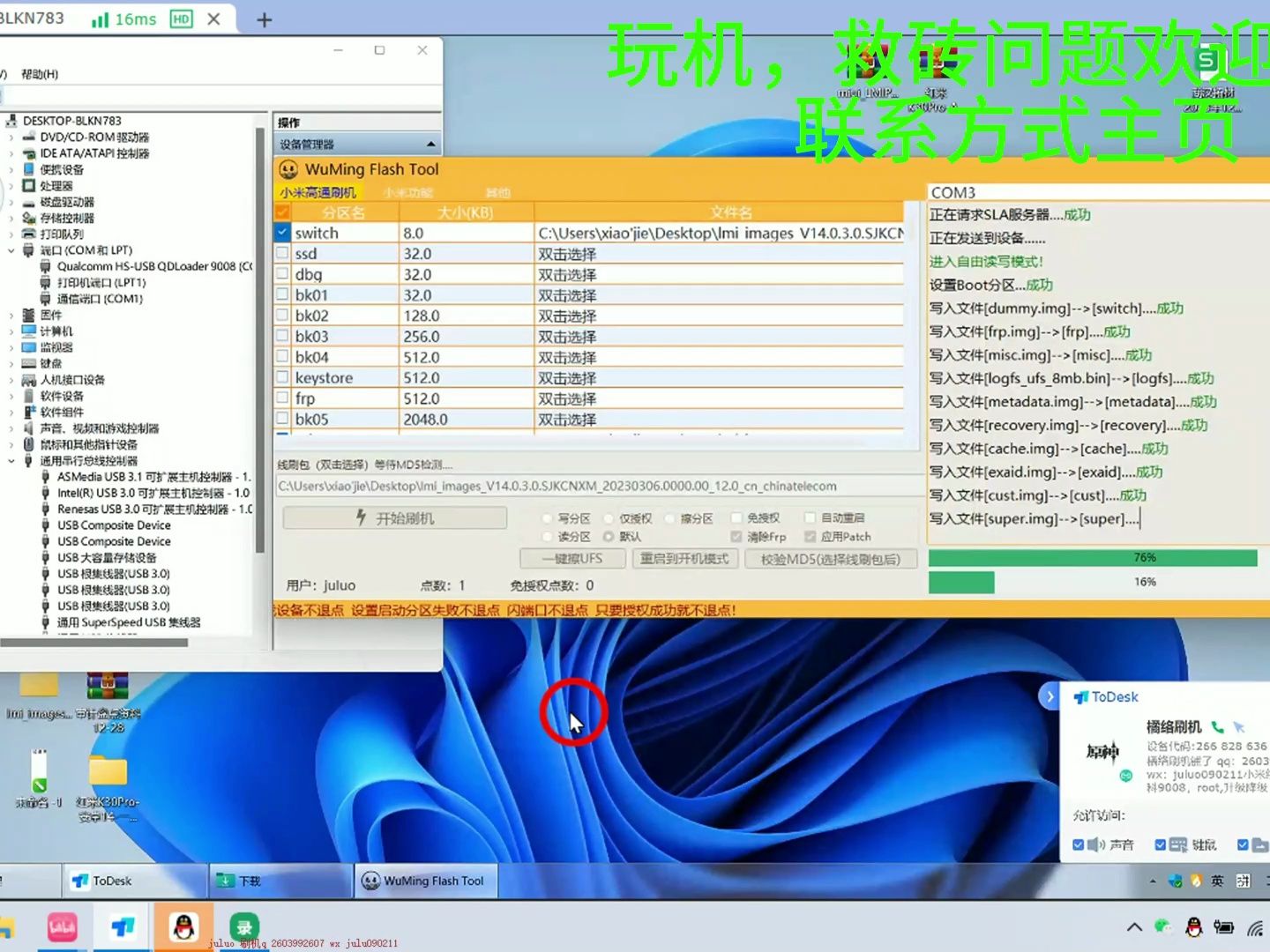
Task: Click the signal strength bars icon in tab
Action: 100,19
